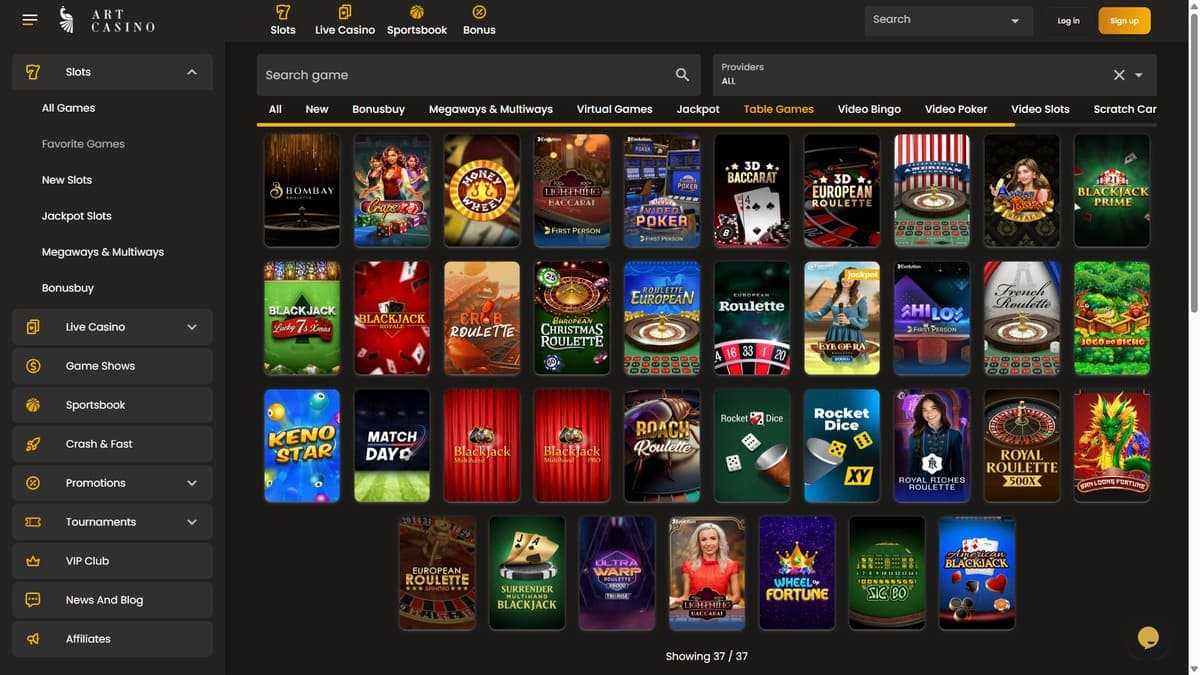Click the Tournaments ticket icon
This screenshot has height=675, width=1200.
33,522
